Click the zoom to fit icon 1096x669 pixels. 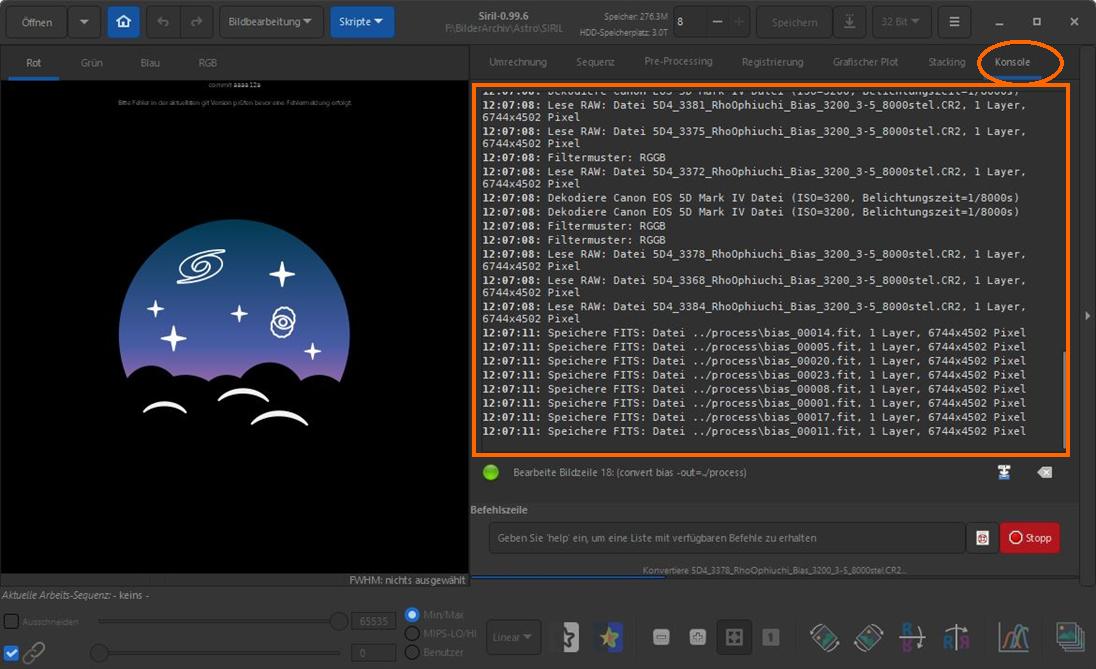(733, 637)
